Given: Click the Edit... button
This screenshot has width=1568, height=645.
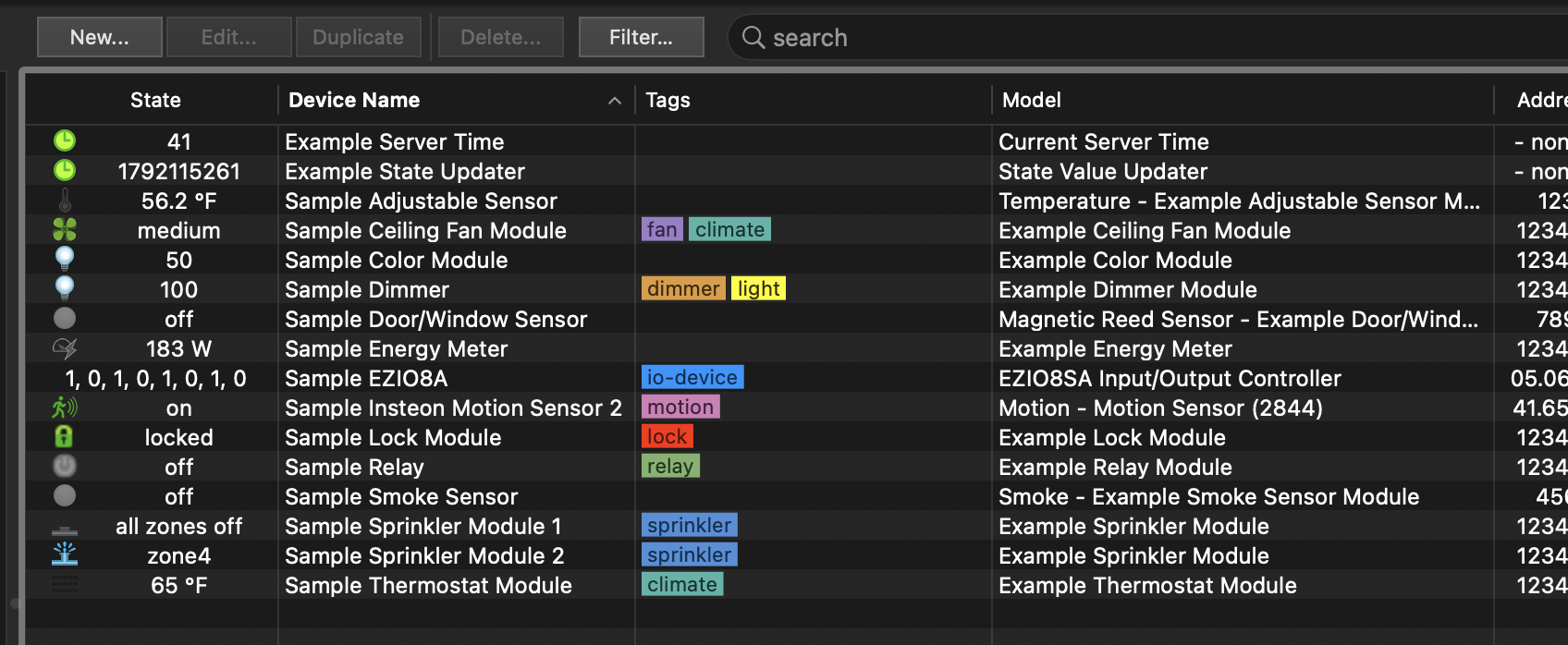Looking at the screenshot, I should [229, 37].
